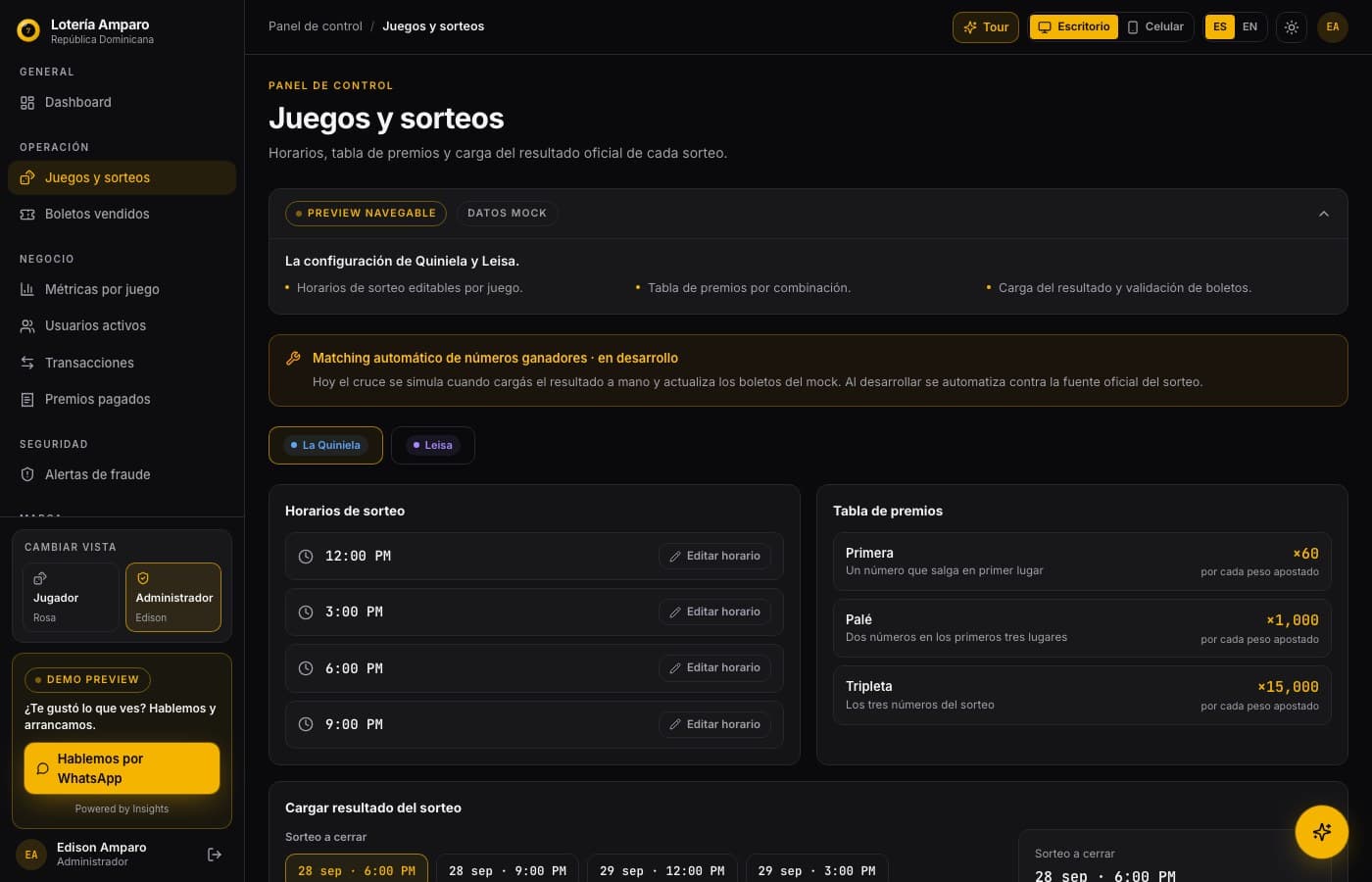Click the EA avatar in the sidebar footer
The height and width of the screenshot is (882, 1372).
coord(31,855)
